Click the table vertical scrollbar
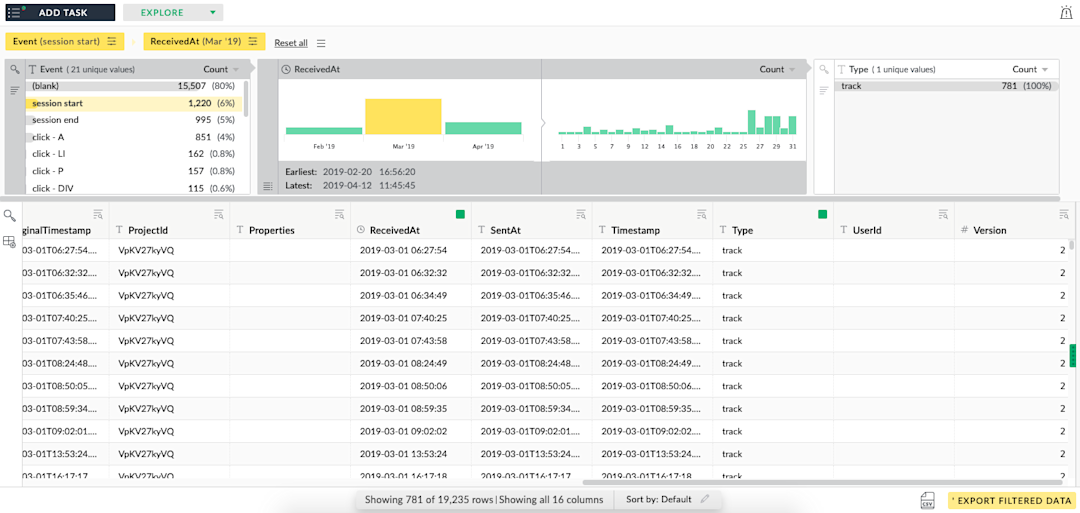1080x513 pixels. pos(1072,245)
